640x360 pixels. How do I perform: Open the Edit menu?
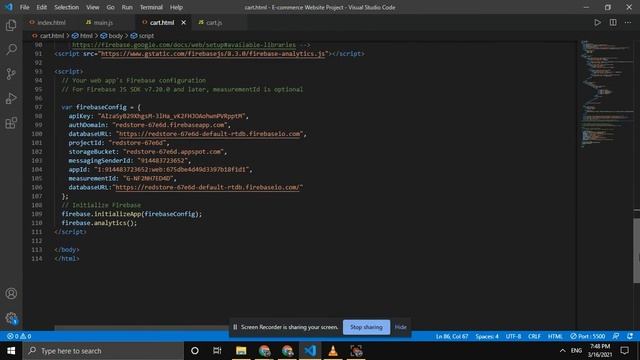click(42, 7)
